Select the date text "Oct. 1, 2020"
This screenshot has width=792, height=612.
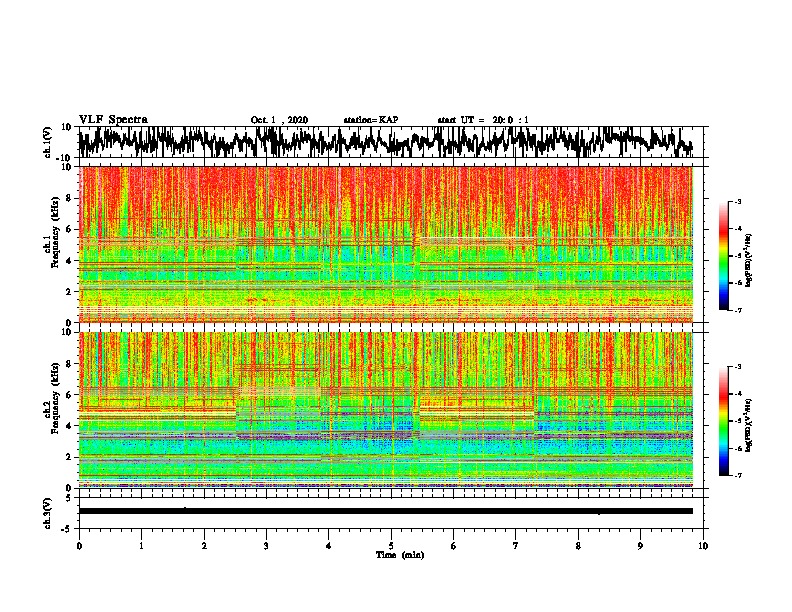(x=279, y=120)
